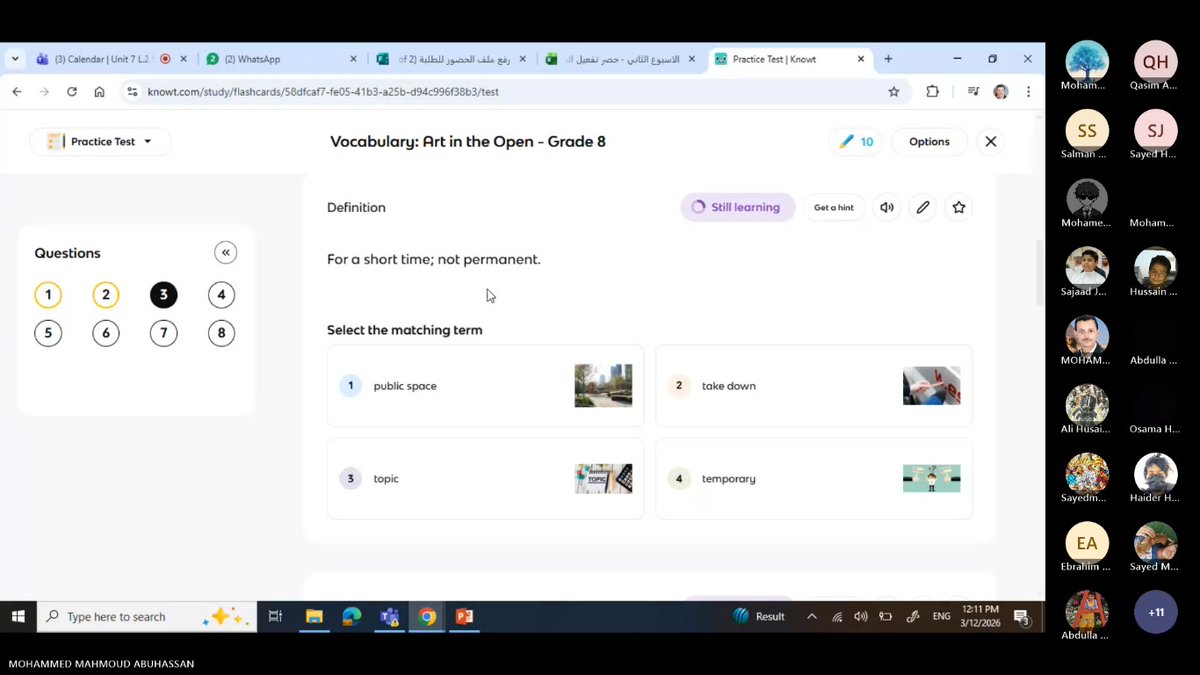Jump to question 4

221,295
